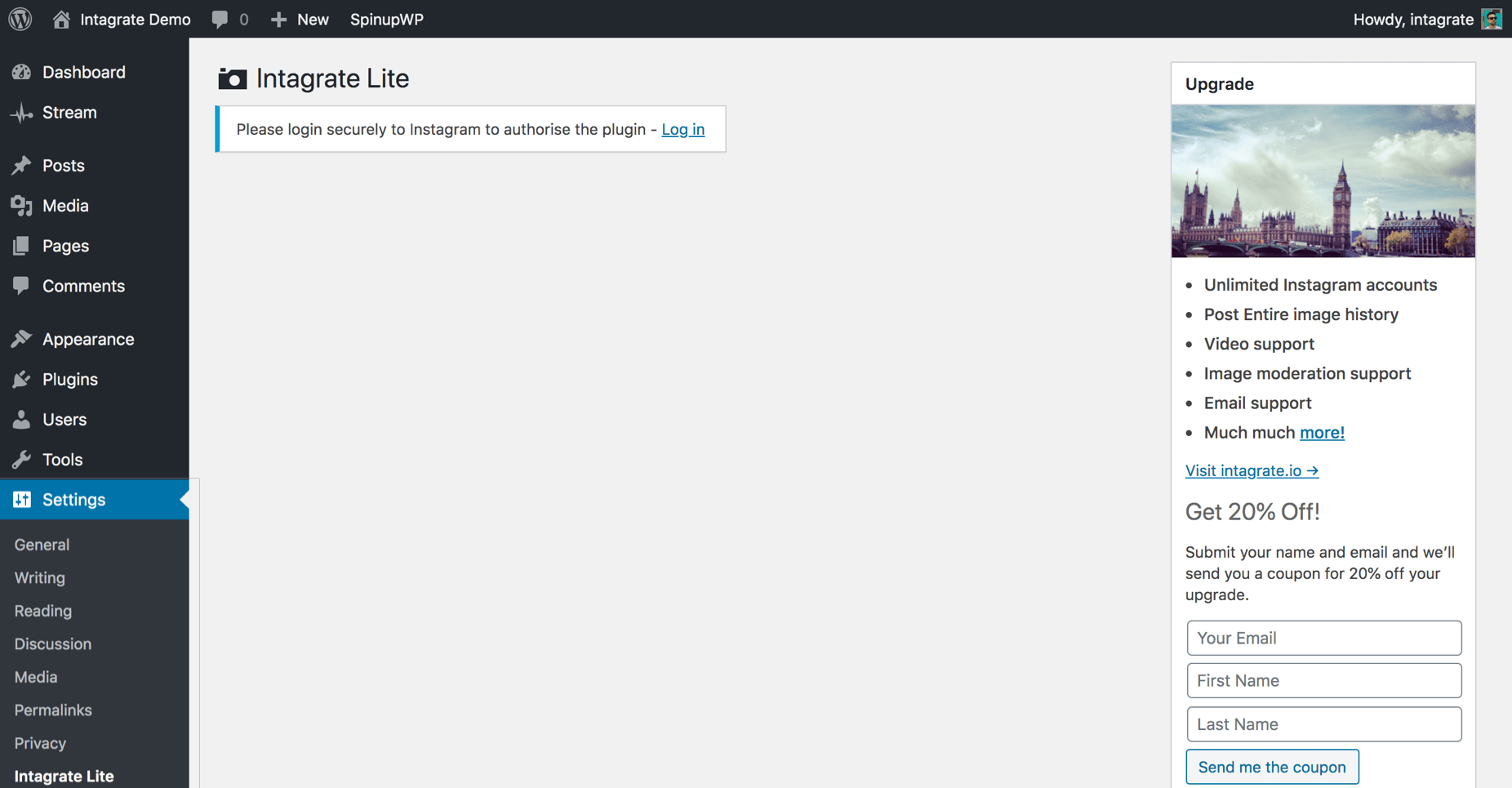Click the user avatar in top right
The width and height of the screenshot is (1512, 788).
(1492, 19)
